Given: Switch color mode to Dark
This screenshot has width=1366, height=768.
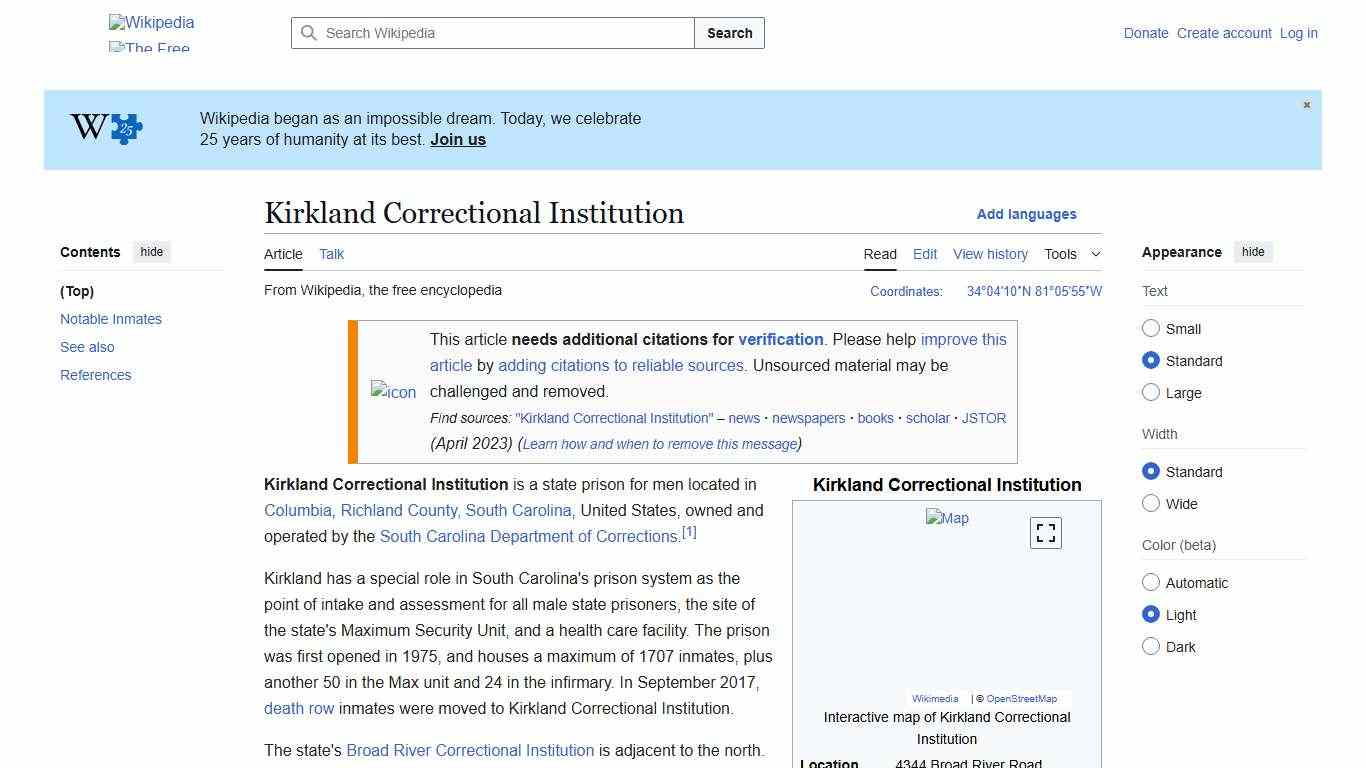Looking at the screenshot, I should (1151, 646).
